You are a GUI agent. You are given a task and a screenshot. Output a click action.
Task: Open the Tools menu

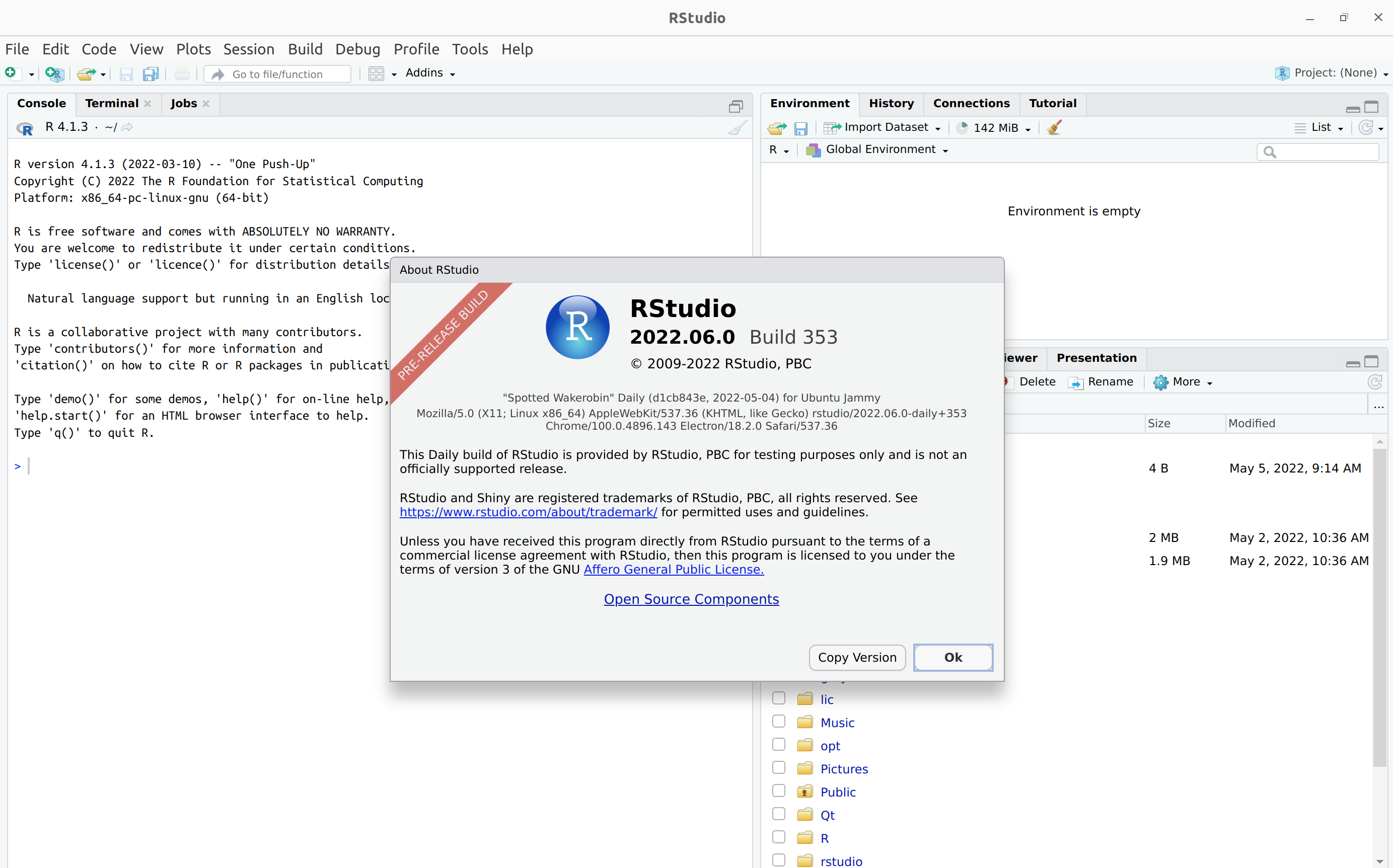pyautogui.click(x=470, y=49)
